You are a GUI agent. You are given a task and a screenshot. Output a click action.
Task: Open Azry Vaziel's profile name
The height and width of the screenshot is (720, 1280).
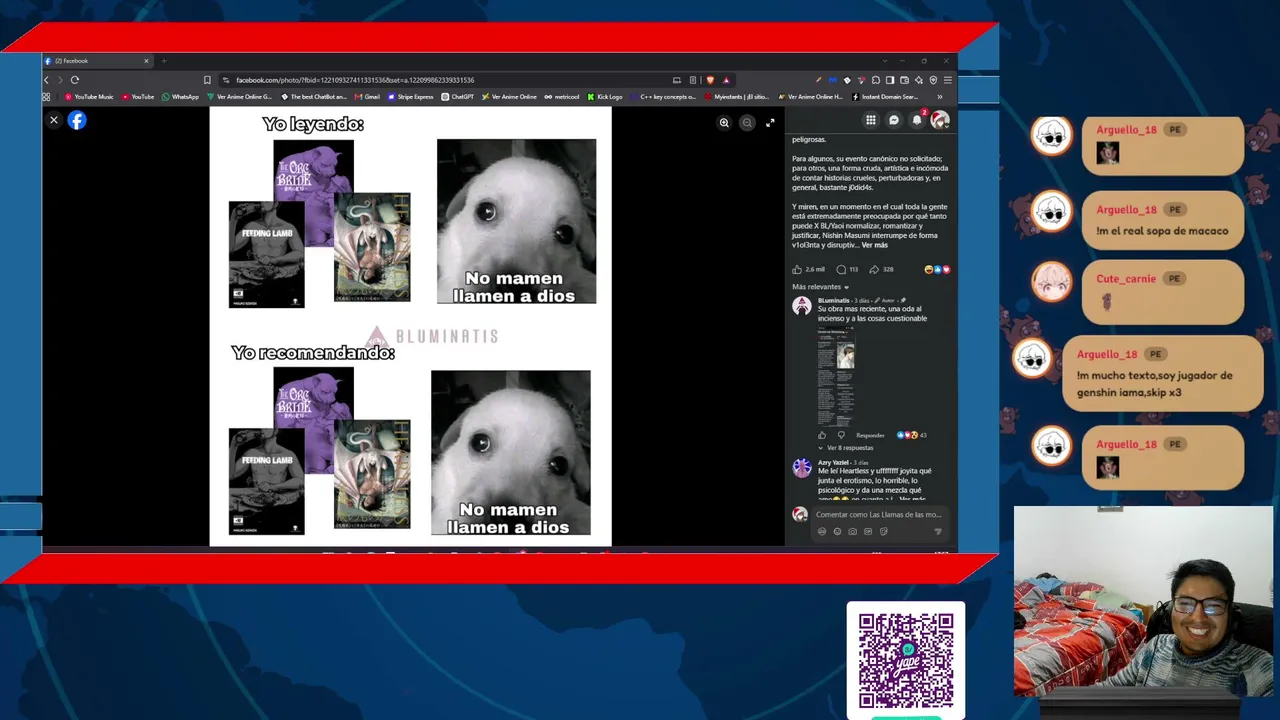coord(833,462)
